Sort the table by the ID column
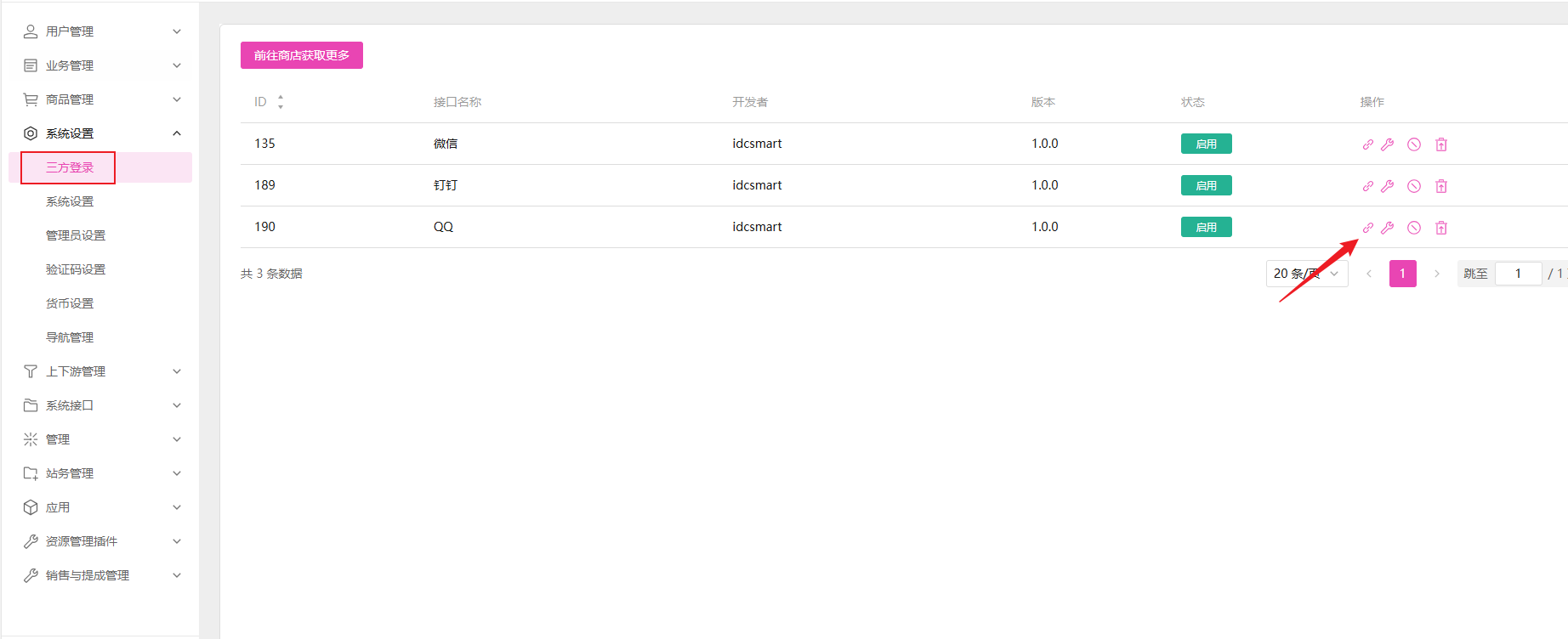Screen dimensions: 1568x639 point(280,102)
